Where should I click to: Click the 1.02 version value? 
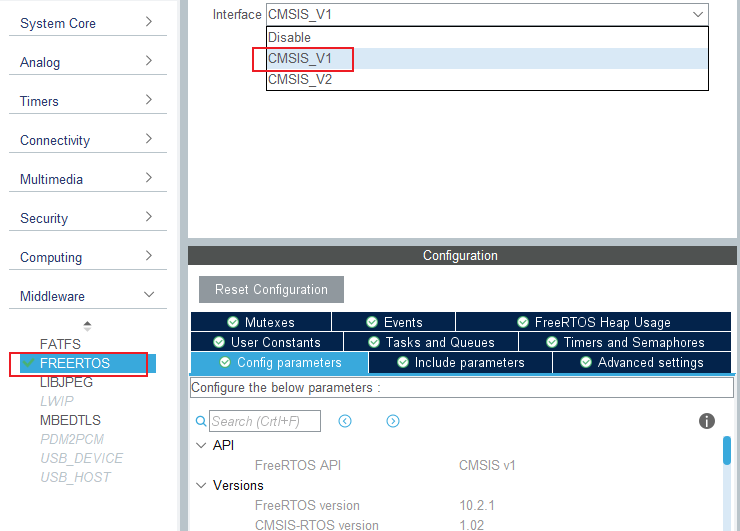click(471, 525)
